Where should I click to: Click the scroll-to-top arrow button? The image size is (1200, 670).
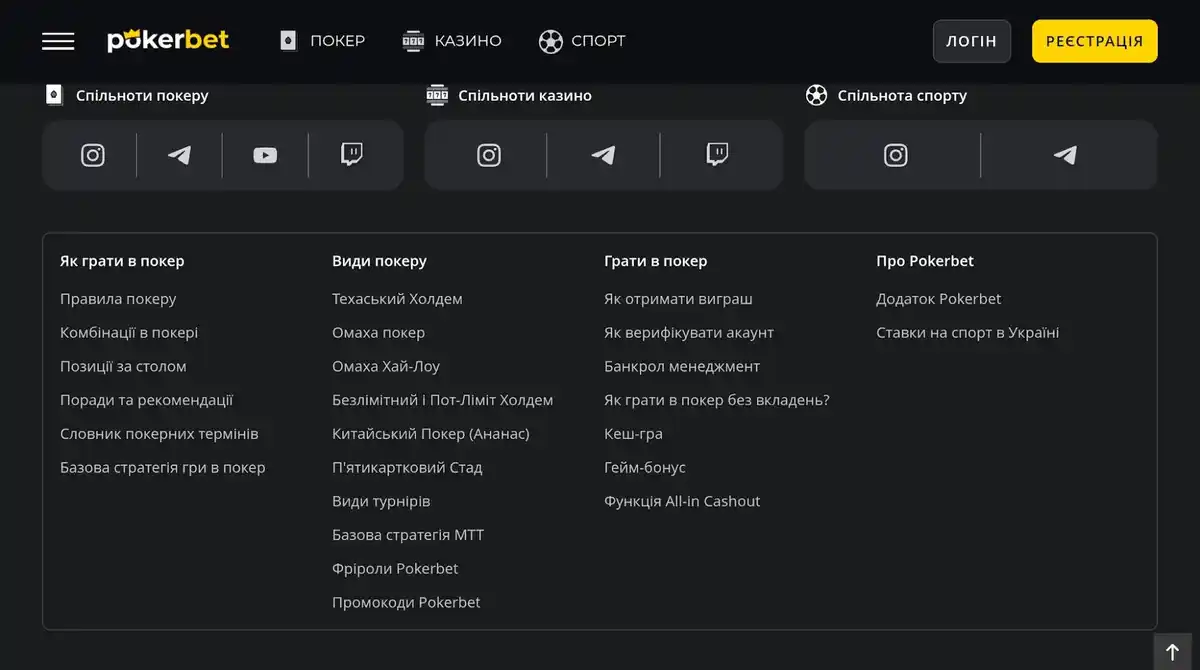pos(1173,652)
